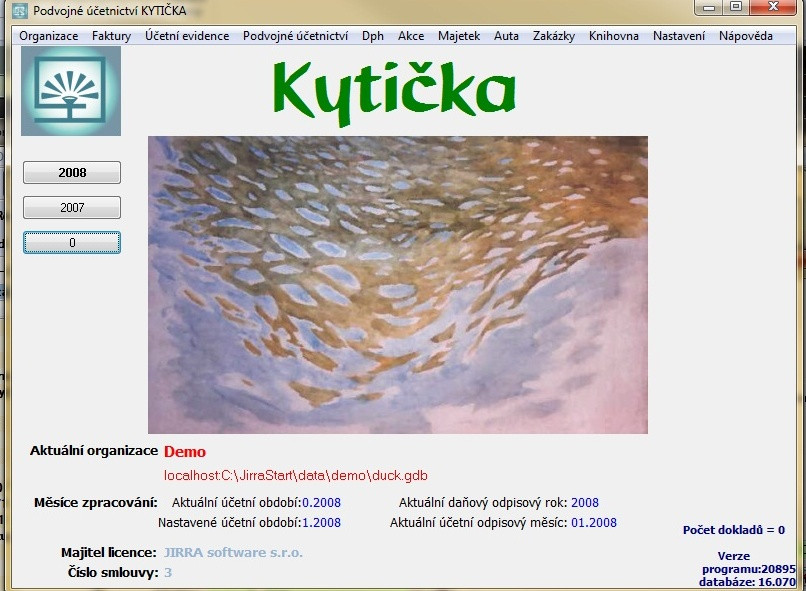Click the programu:20895 version text
806x591 pixels.
click(749, 569)
